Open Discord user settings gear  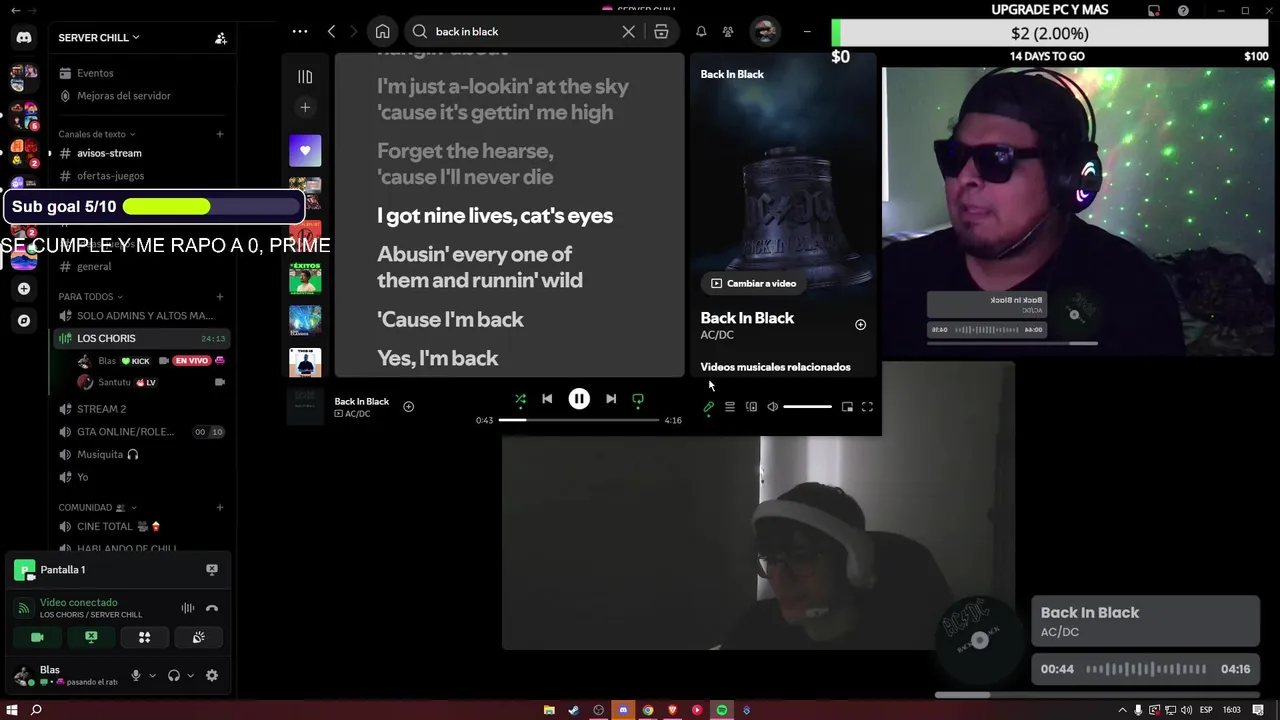tap(212, 676)
